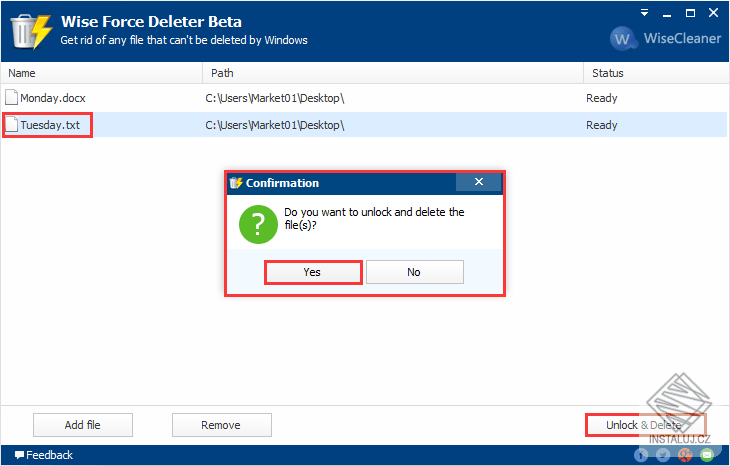Image resolution: width=730 pixels, height=466 pixels.
Task: Cancel deletion with the No button
Action: (414, 272)
